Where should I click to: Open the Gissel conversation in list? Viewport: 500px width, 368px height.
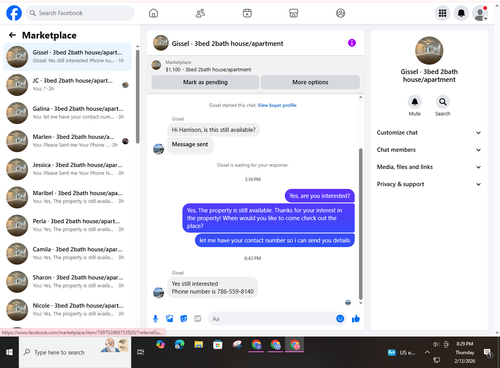[67, 57]
